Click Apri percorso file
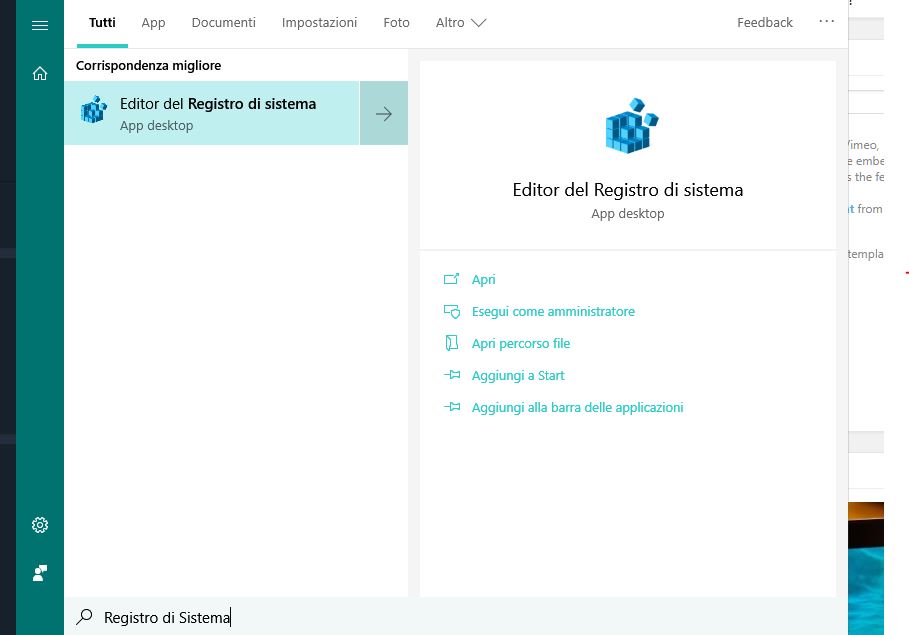Screen dimensions: 909x635 [x=520, y=344]
